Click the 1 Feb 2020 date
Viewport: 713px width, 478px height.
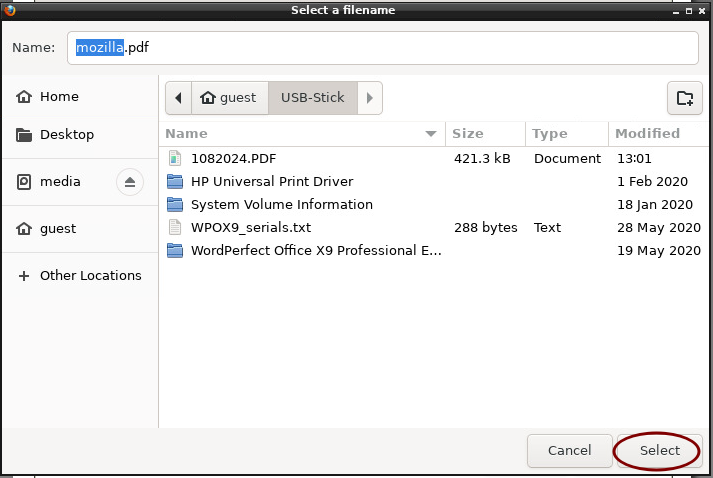point(652,181)
